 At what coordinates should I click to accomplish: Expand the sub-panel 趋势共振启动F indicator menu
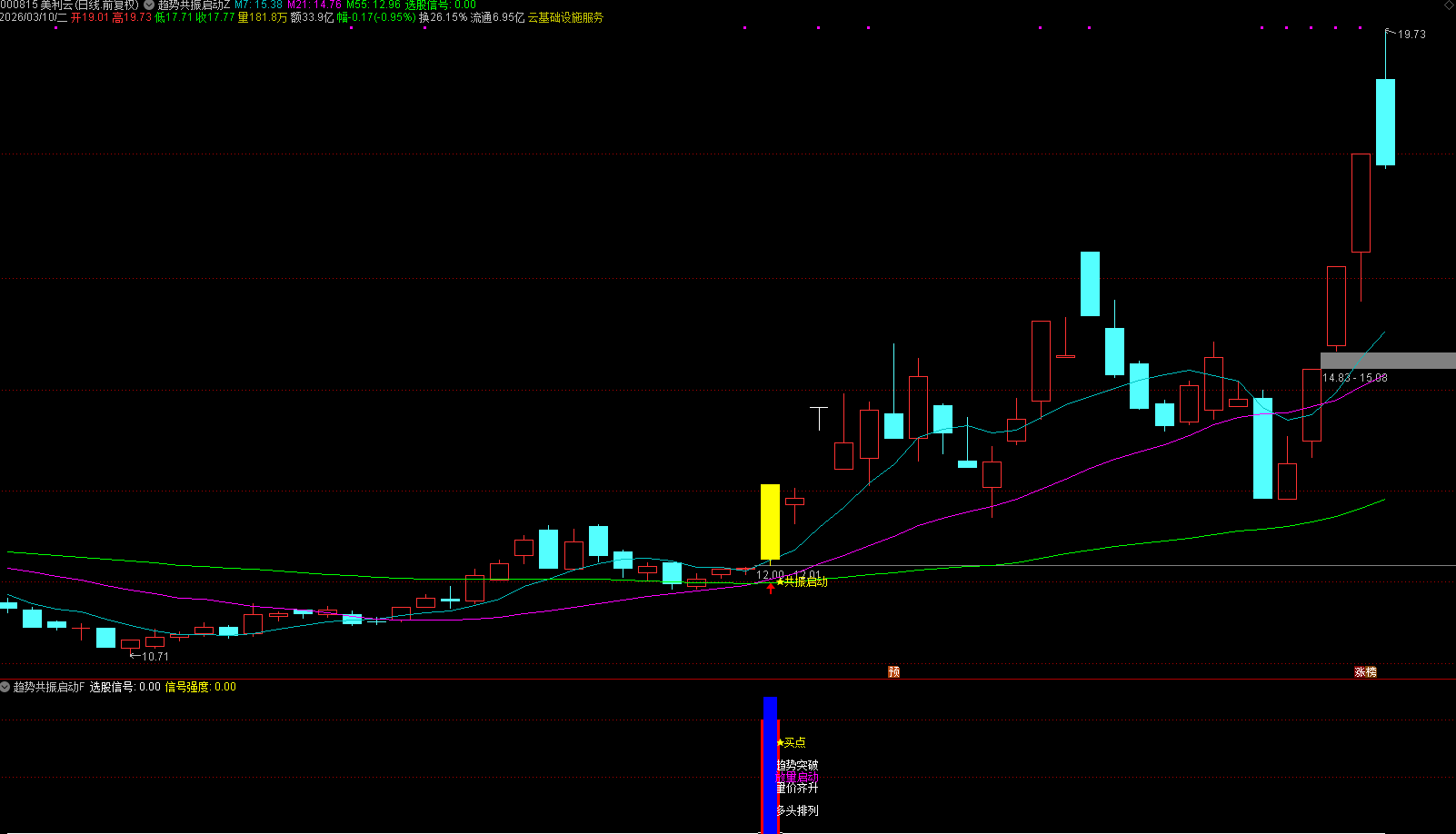point(5,687)
